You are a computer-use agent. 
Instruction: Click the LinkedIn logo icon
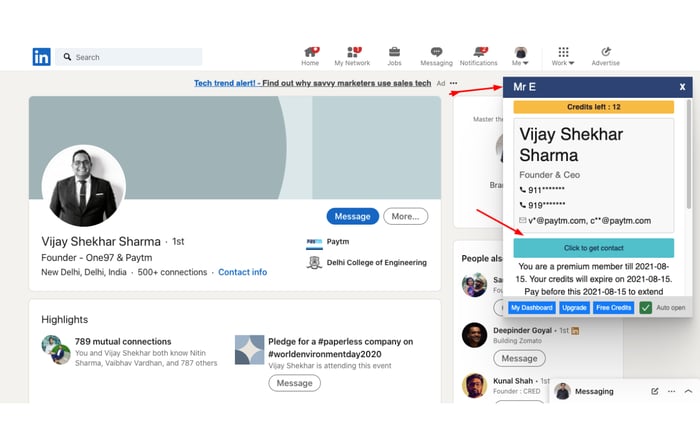coord(42,57)
